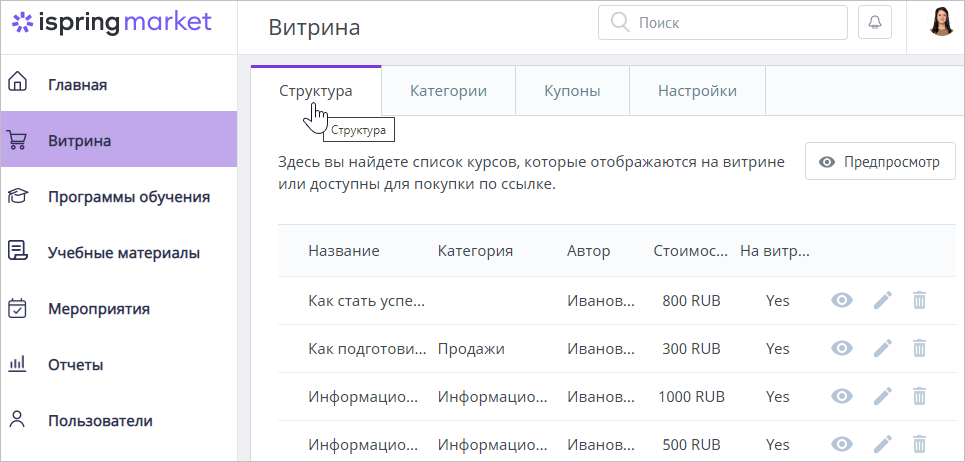The width and height of the screenshot is (965, 462).
Task: Open course 'Как стать успе...'
Action: 366,301
